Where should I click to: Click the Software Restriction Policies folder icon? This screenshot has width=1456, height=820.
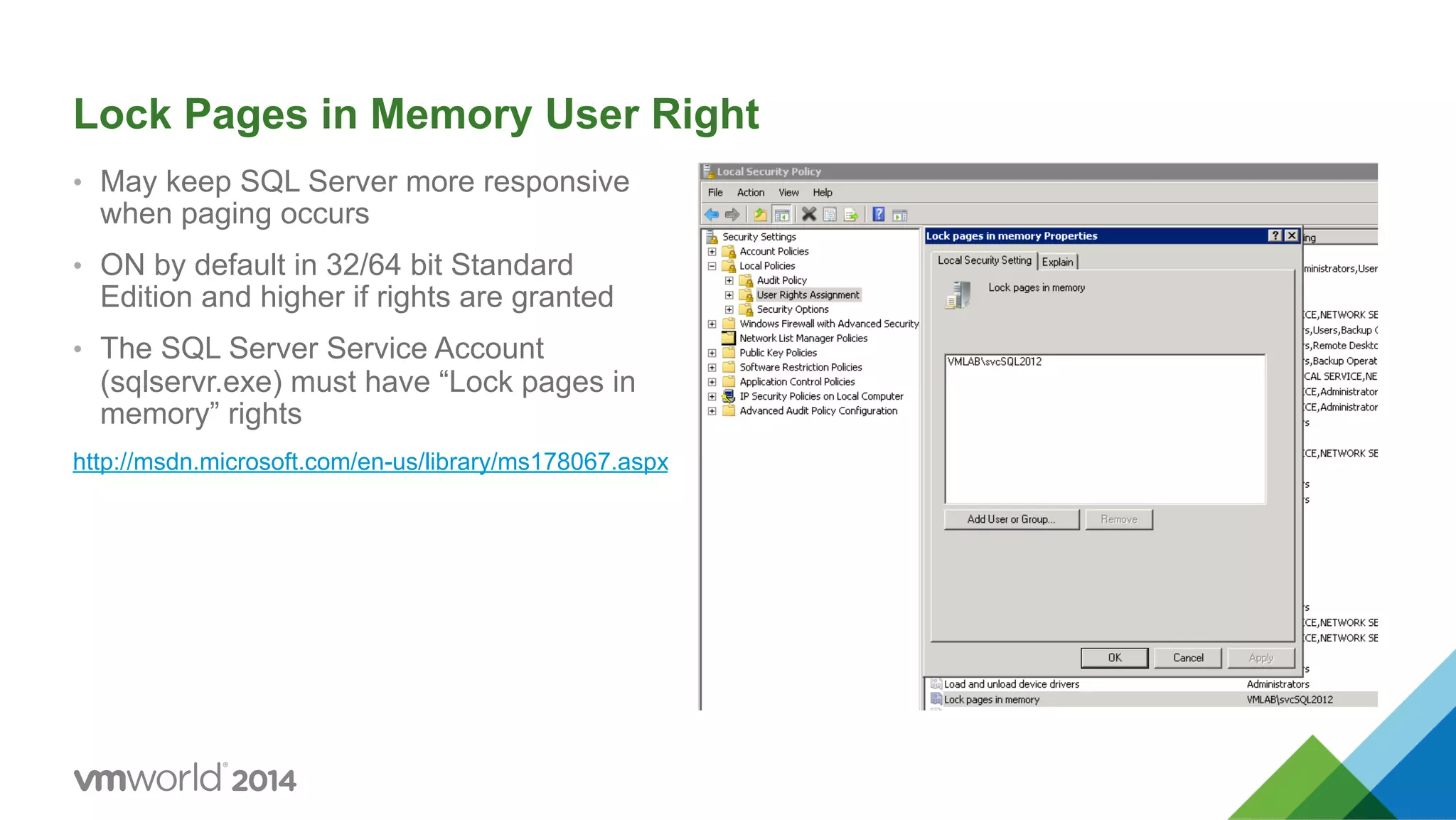tap(729, 367)
